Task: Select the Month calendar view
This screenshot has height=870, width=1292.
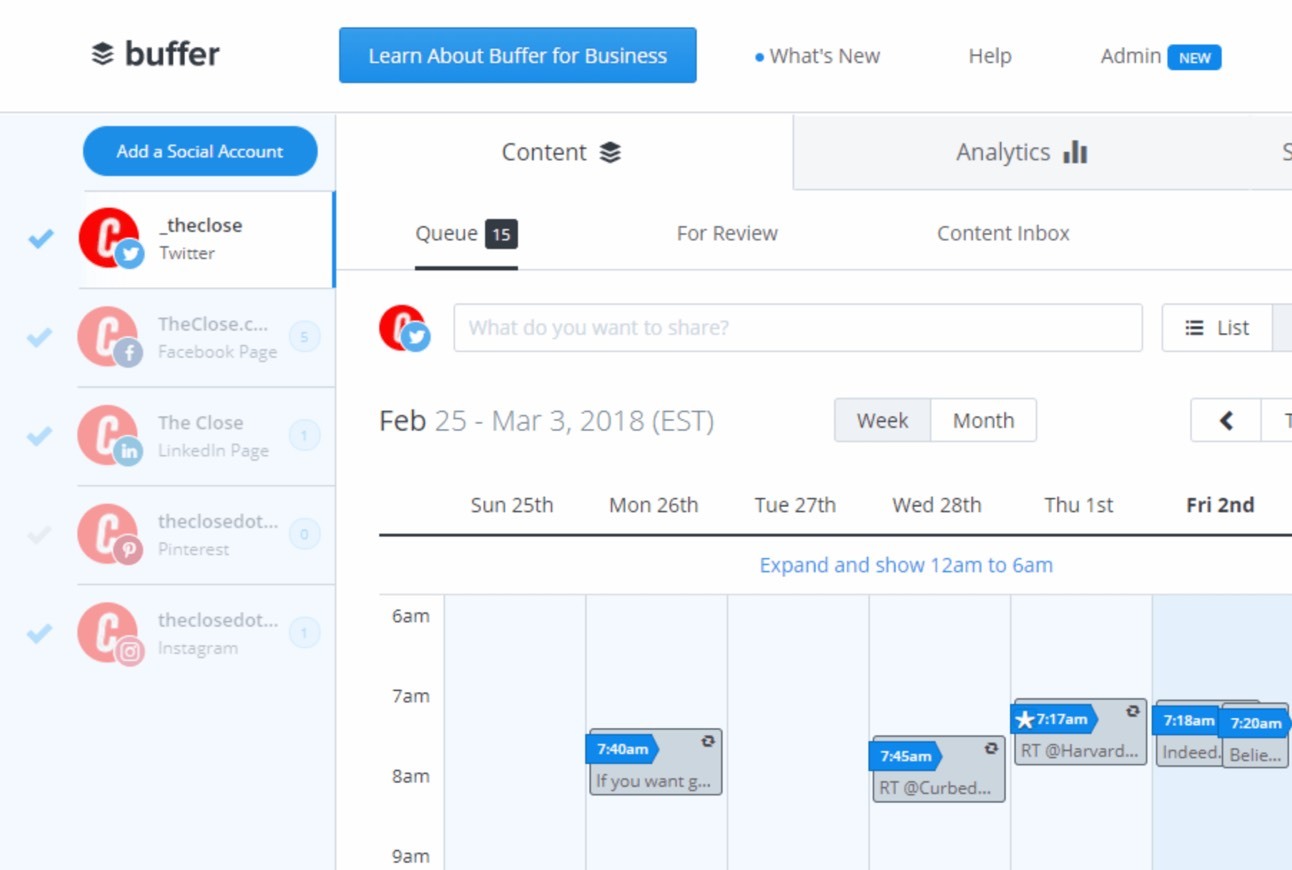Action: tap(983, 421)
